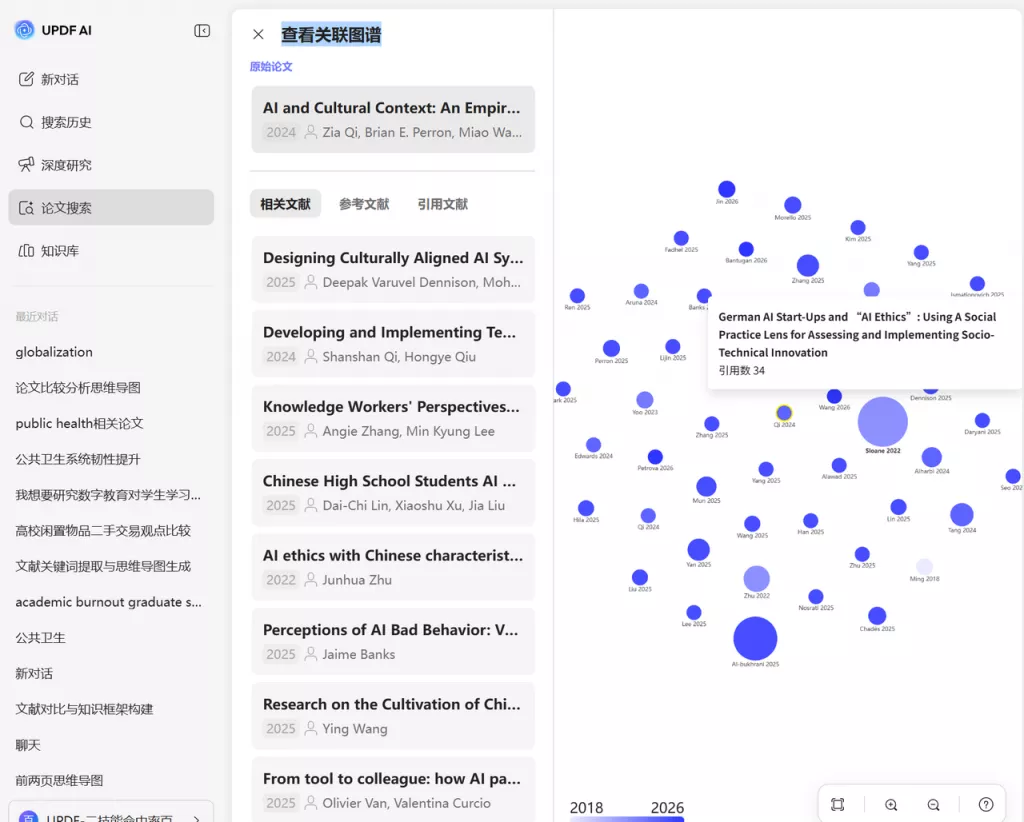This screenshot has height=822, width=1024.
Task: Switch to the 参考文献 tab
Action: tap(364, 204)
